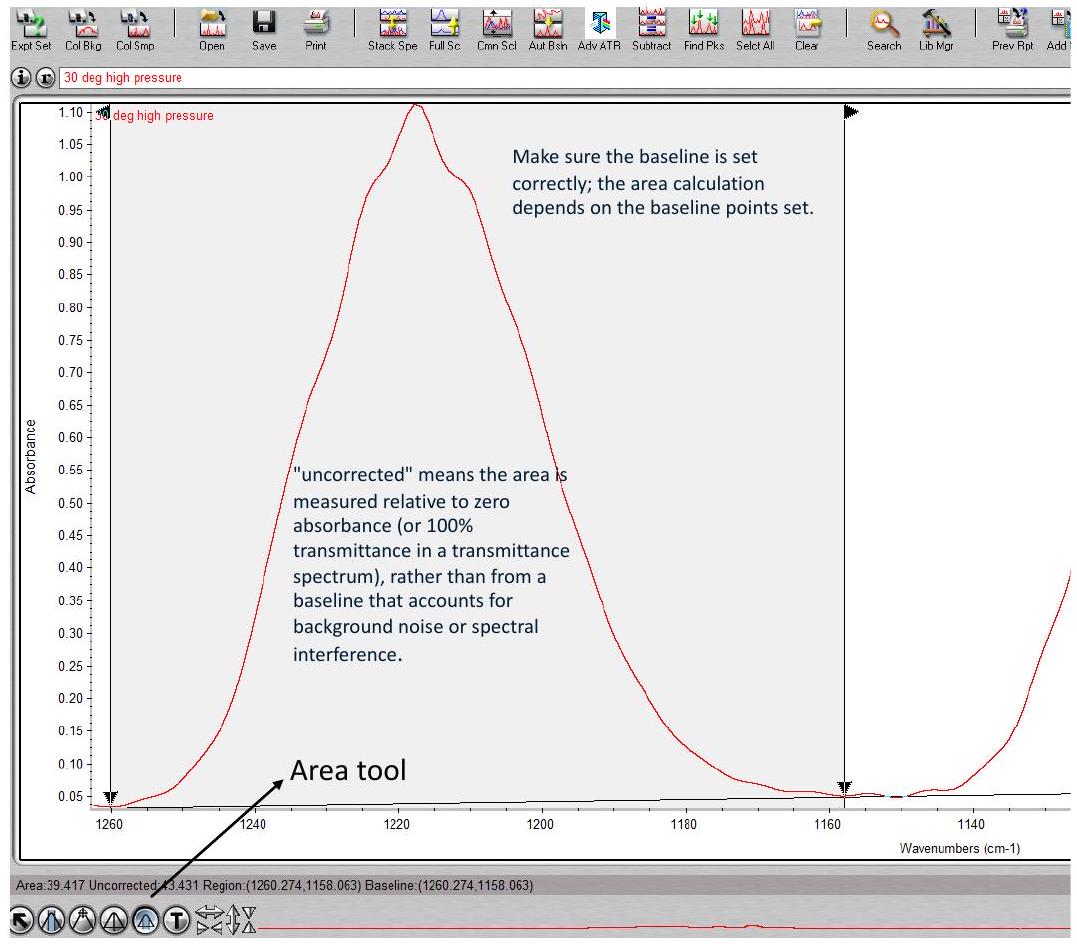Click the red view finder strip at bottom
This screenshot has height=944, width=1077.
660,926
